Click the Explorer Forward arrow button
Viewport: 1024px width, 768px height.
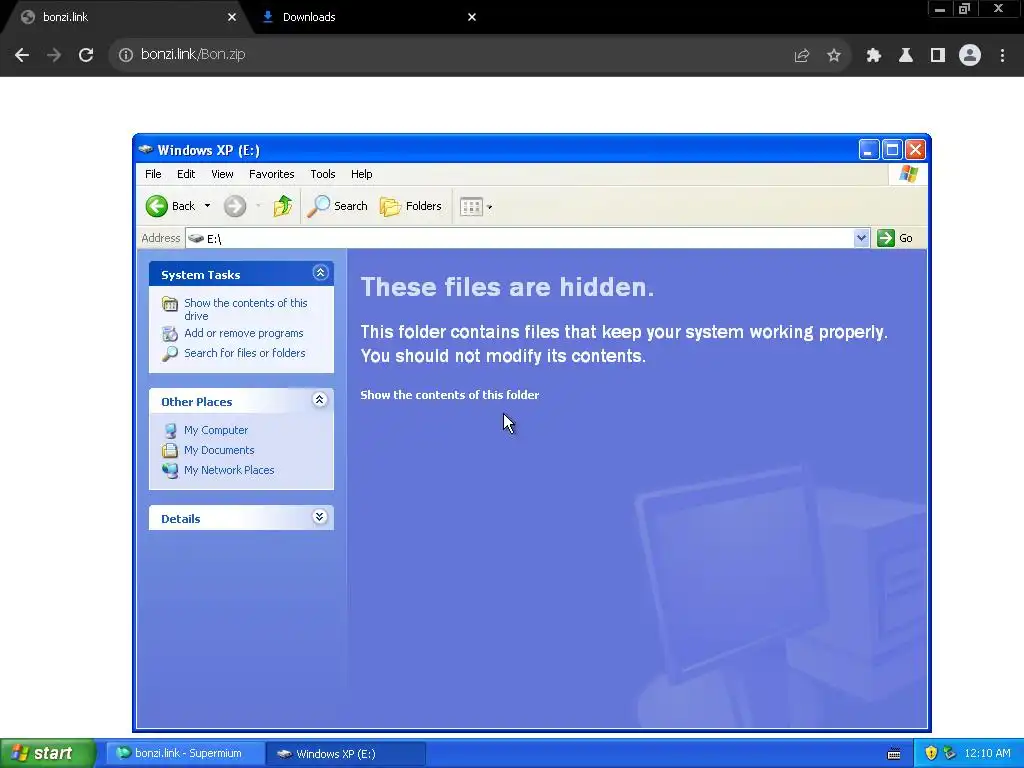[235, 206]
